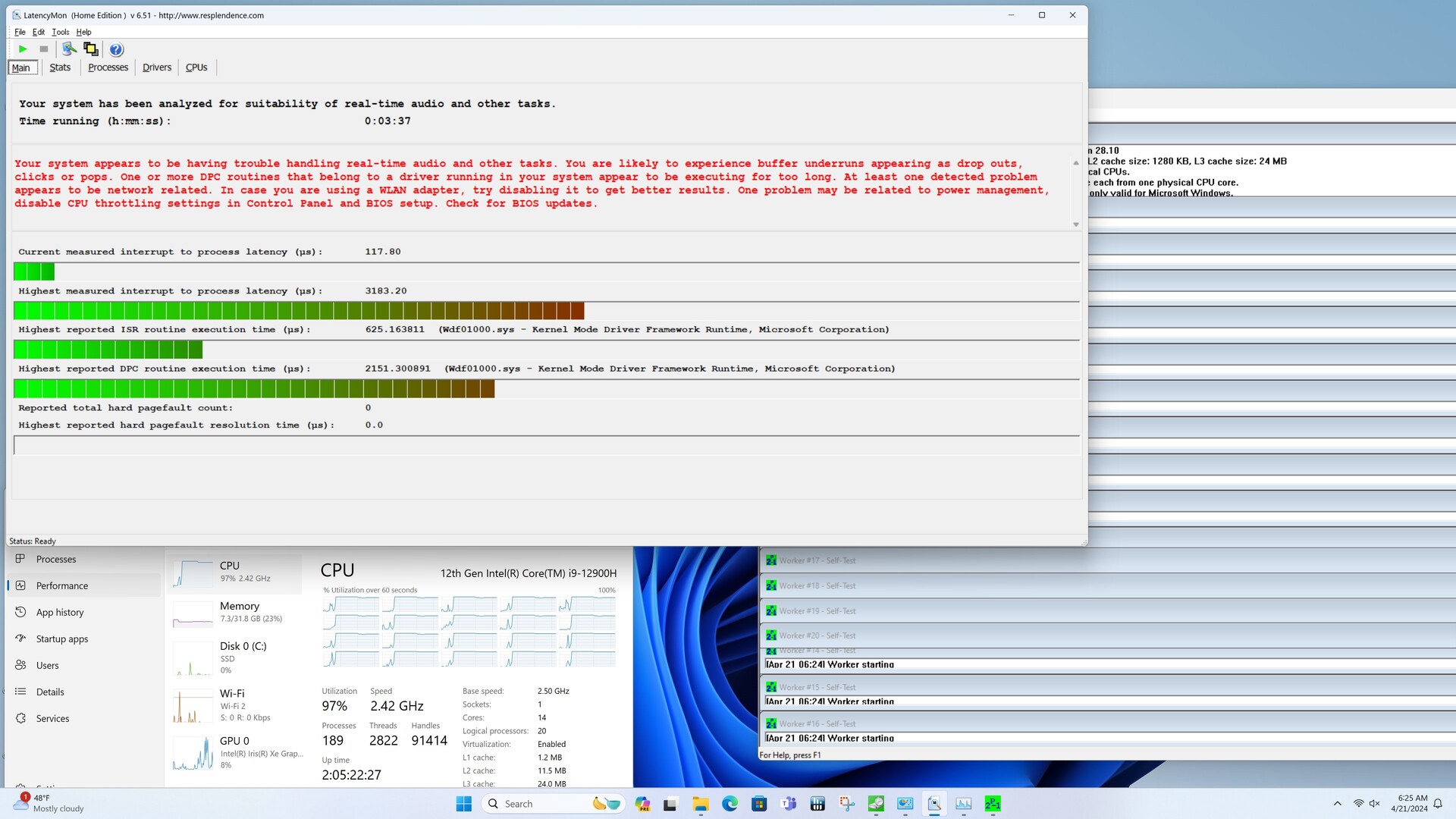Viewport: 1456px width, 819px height.
Task: Expand the system tray hidden icons chevron
Action: (1337, 804)
